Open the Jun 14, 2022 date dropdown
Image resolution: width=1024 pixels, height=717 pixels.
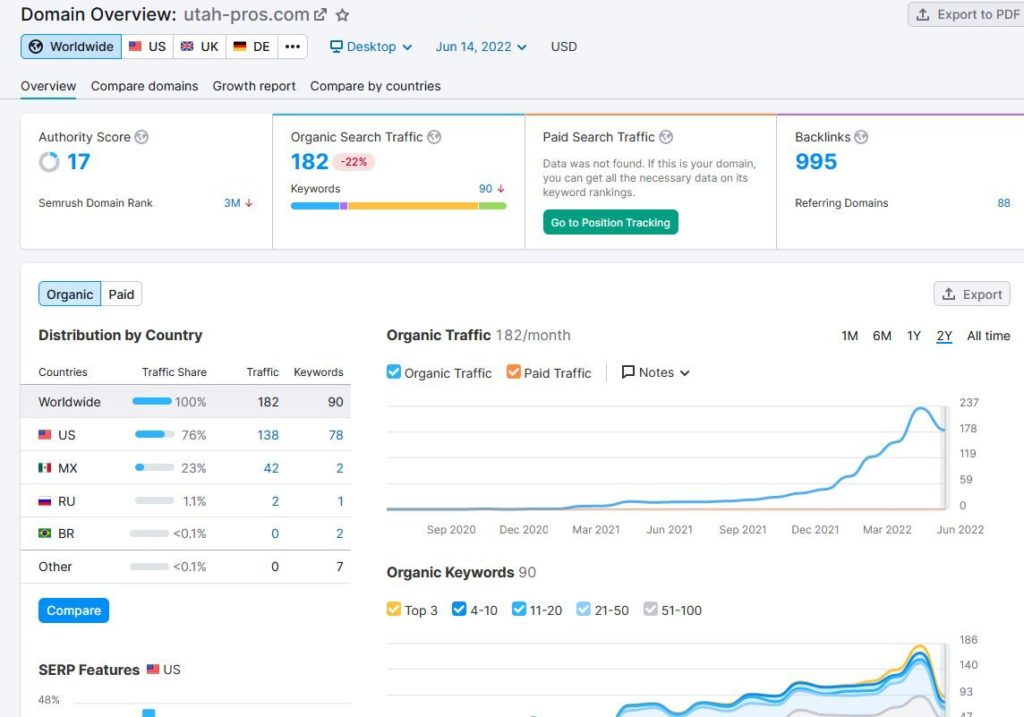481,46
